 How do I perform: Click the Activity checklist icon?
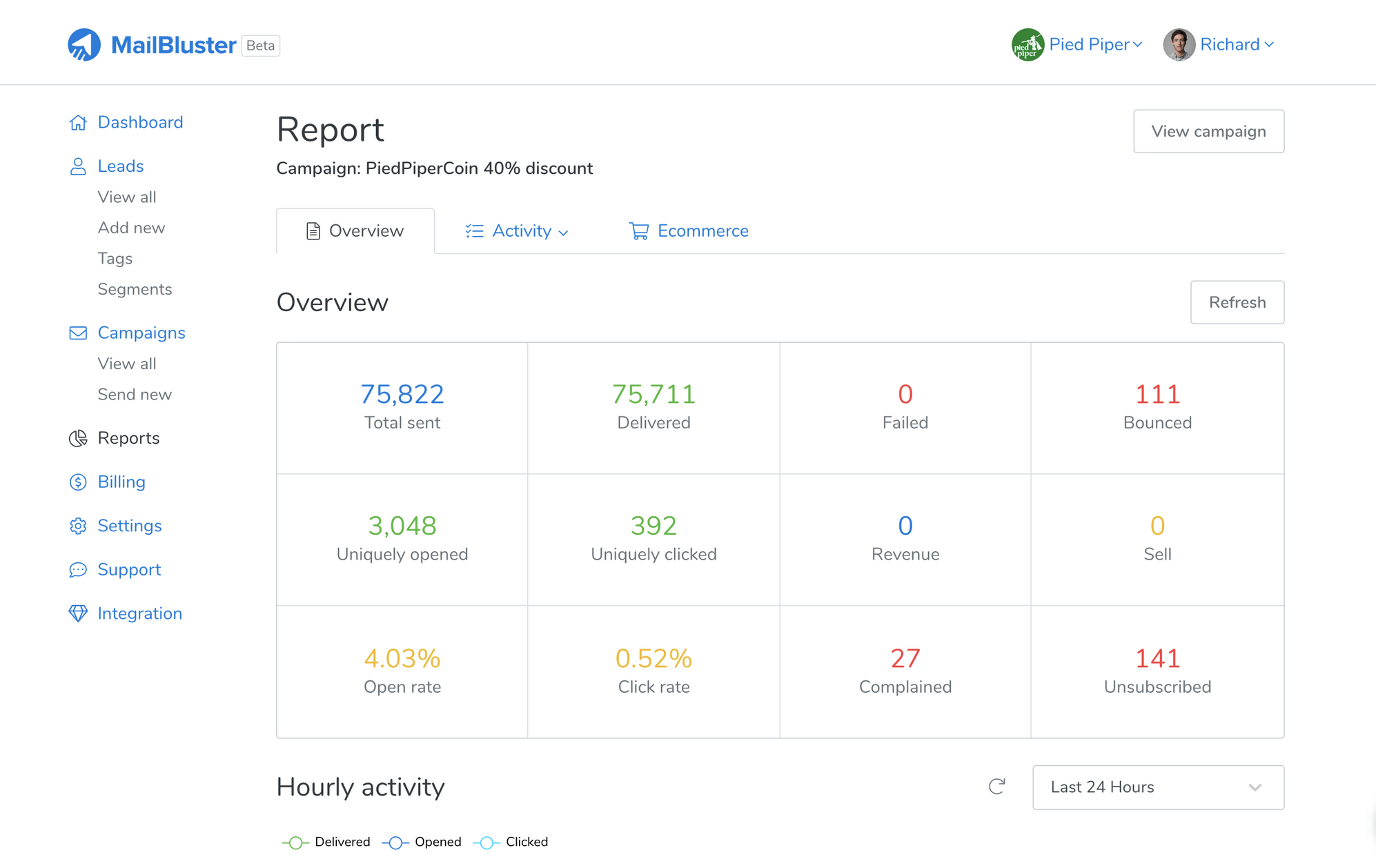point(474,231)
